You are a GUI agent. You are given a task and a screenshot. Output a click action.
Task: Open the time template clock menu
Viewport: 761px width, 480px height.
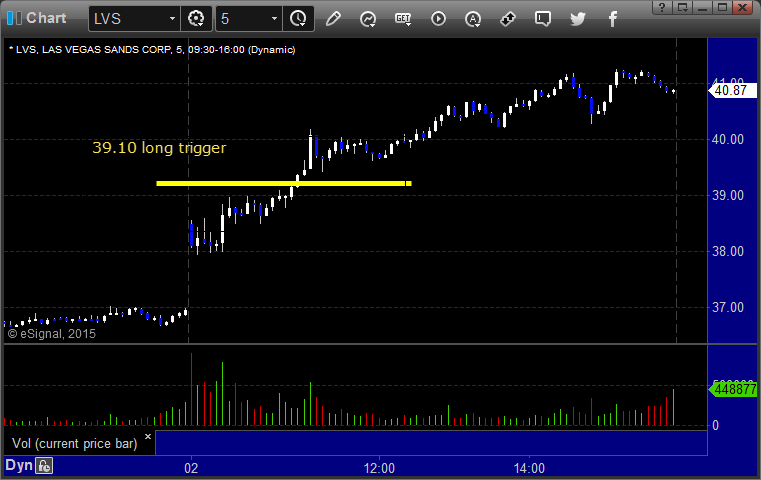[x=298, y=19]
